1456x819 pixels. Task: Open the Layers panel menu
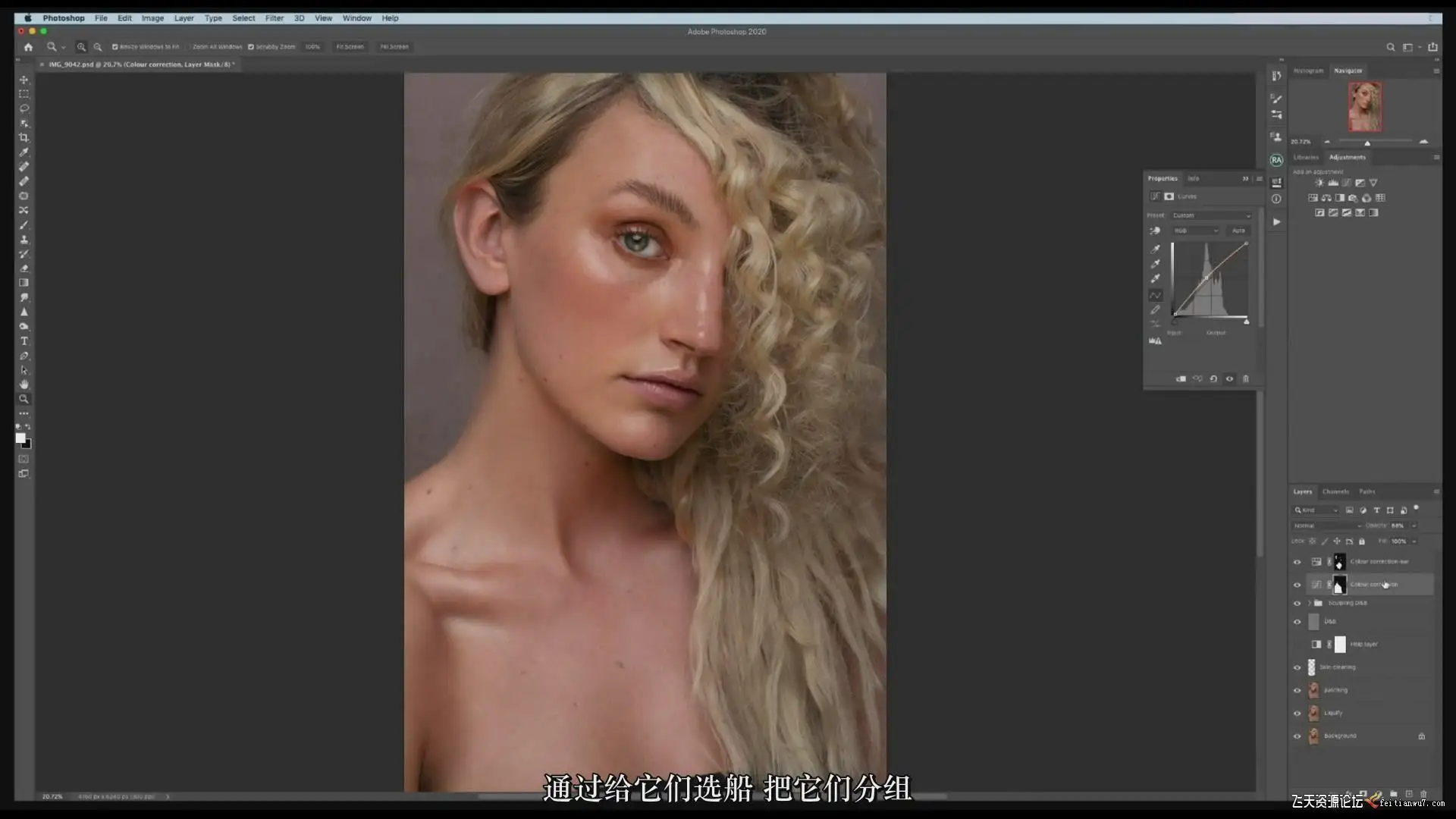pos(1436,491)
